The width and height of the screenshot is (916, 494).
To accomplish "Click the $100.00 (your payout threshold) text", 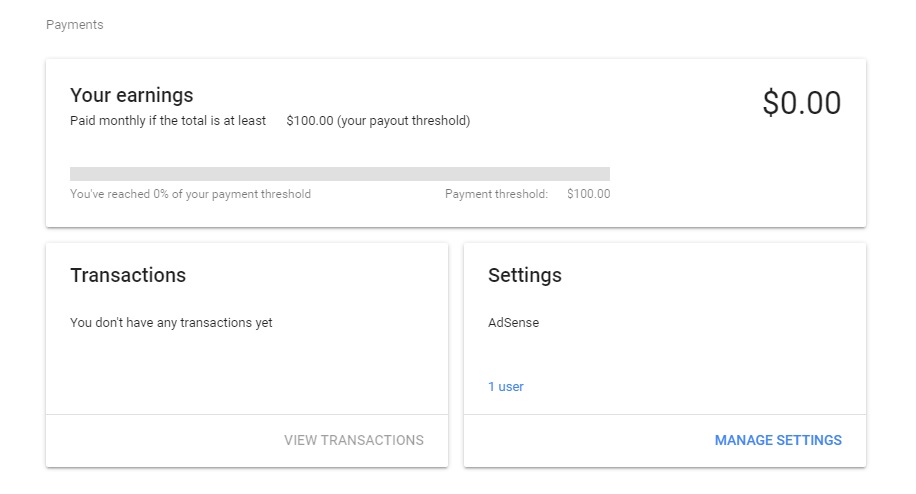I will coord(377,121).
